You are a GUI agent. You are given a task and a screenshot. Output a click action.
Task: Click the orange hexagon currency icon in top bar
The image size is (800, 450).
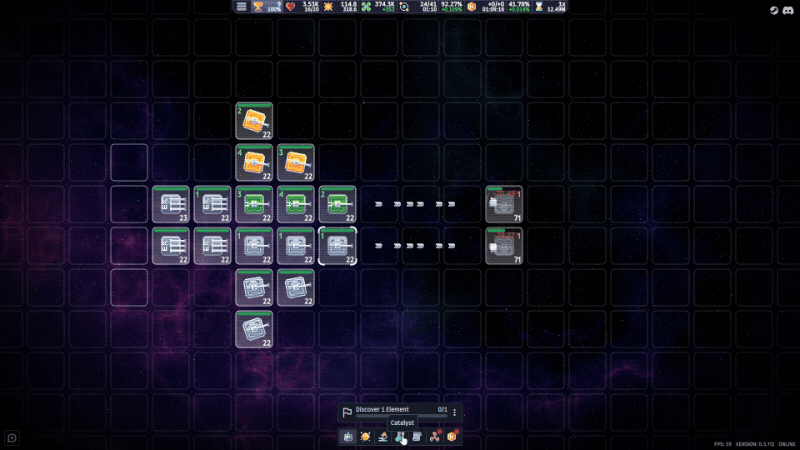[x=471, y=7]
